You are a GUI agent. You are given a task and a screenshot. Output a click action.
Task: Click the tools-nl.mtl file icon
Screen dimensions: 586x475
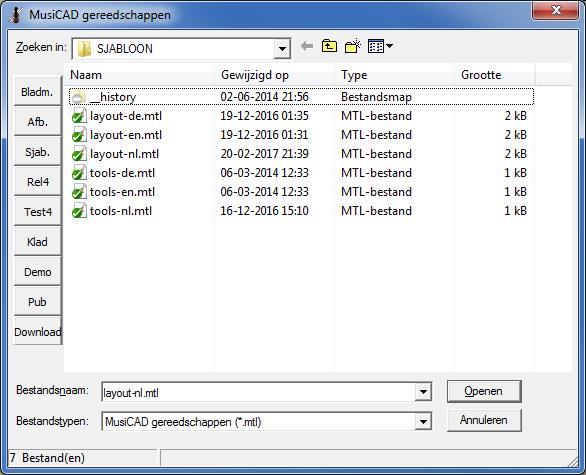point(79,212)
